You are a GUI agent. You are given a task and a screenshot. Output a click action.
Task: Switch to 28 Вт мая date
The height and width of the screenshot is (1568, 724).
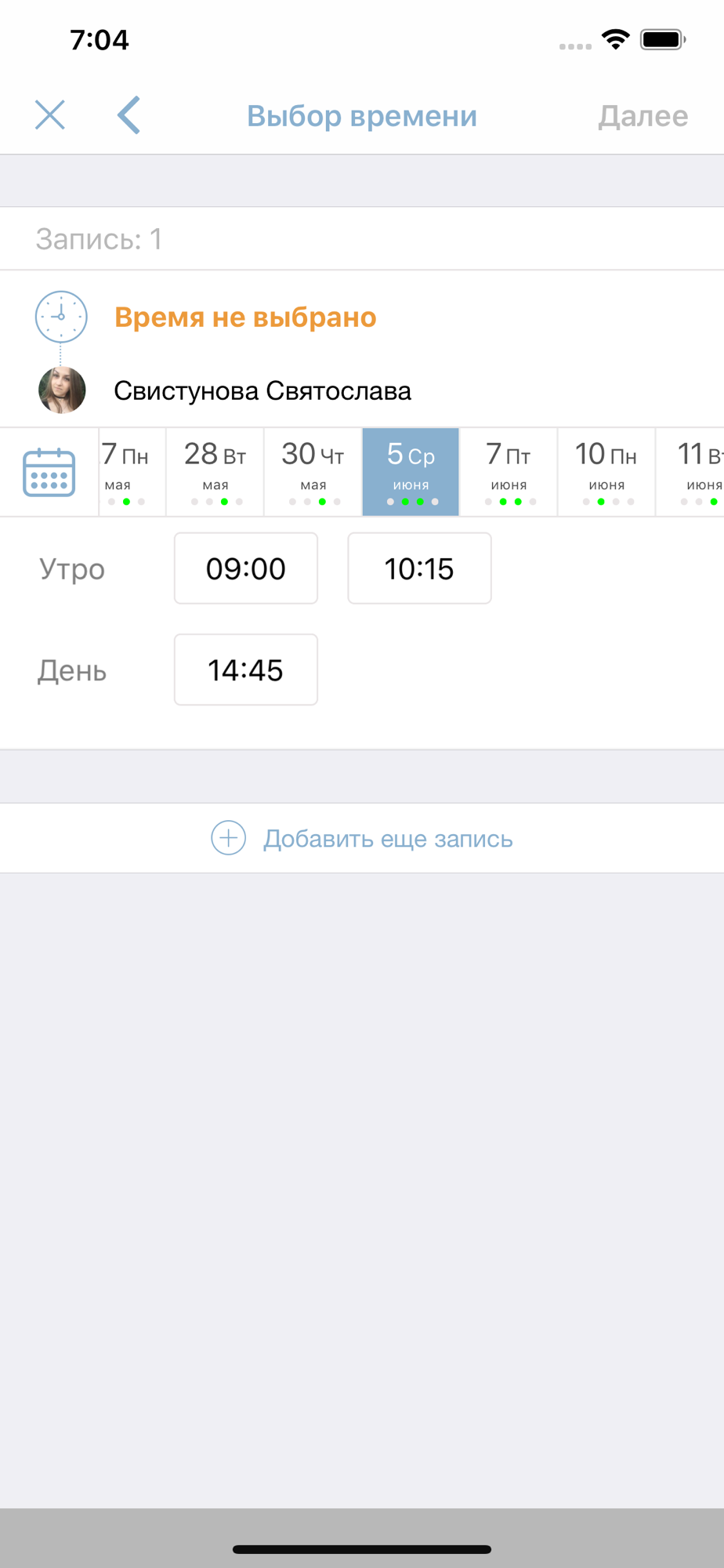(x=215, y=472)
